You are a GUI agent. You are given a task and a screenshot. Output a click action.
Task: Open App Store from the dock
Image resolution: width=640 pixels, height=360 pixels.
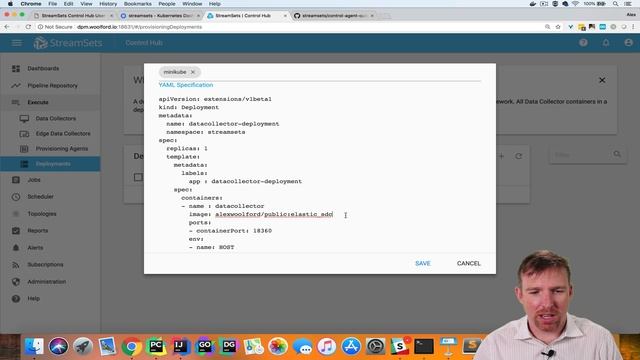(x=351, y=346)
